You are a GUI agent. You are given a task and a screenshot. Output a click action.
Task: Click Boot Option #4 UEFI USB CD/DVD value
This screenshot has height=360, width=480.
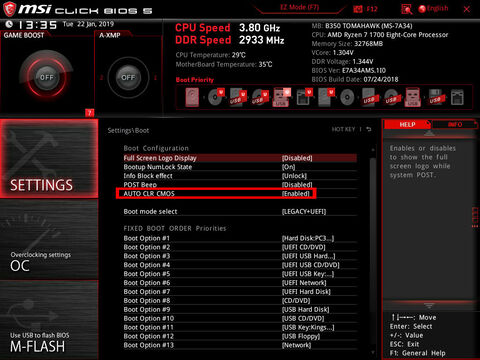pyautogui.click(x=311, y=265)
